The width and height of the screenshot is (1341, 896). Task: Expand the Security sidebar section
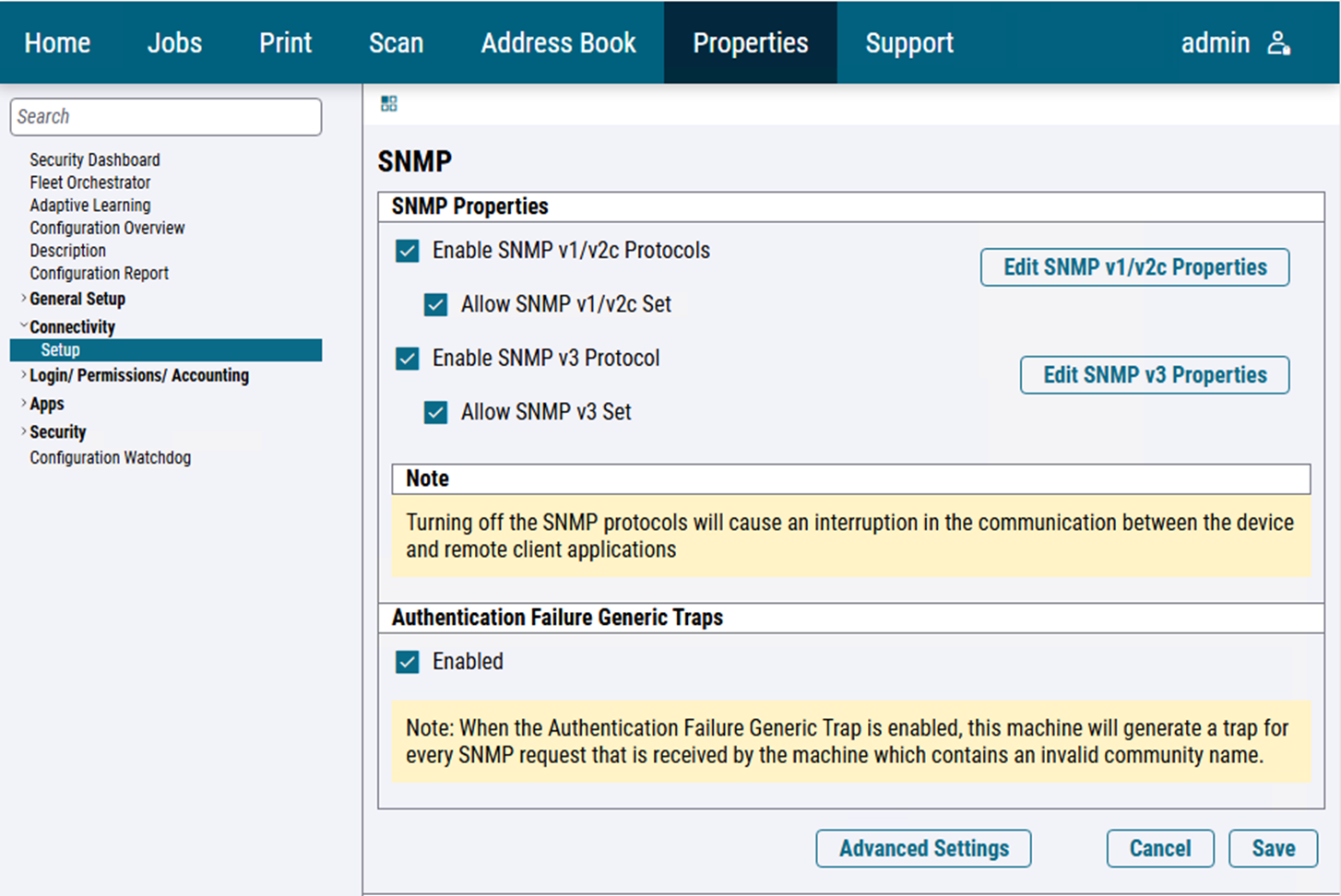click(24, 431)
